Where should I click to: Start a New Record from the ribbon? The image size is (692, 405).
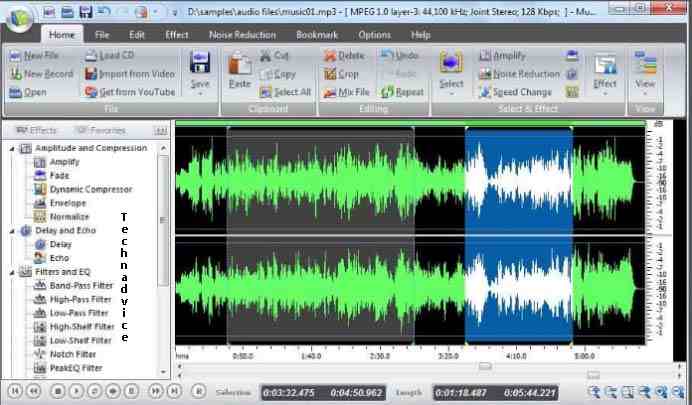(41, 74)
